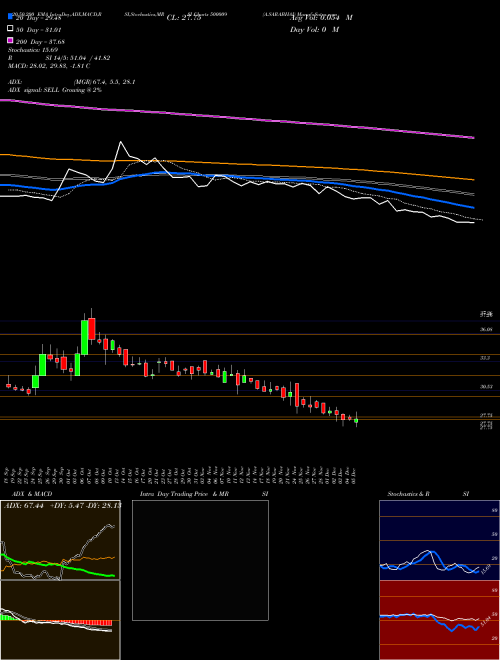
Task: Click the CL: 27.75 closing price text
Action: pyautogui.click(x=184, y=18)
